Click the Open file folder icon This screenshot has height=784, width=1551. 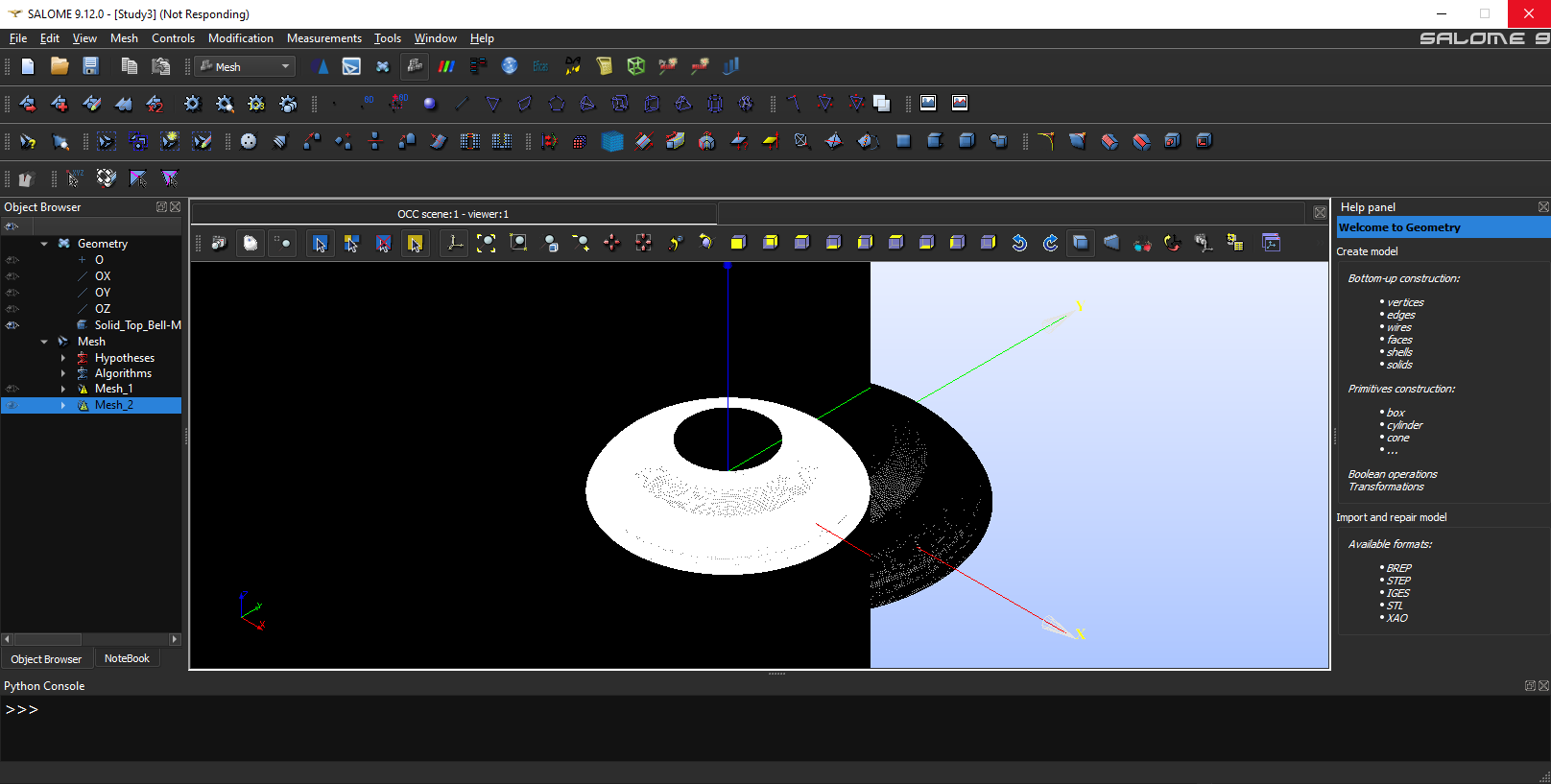click(x=60, y=66)
